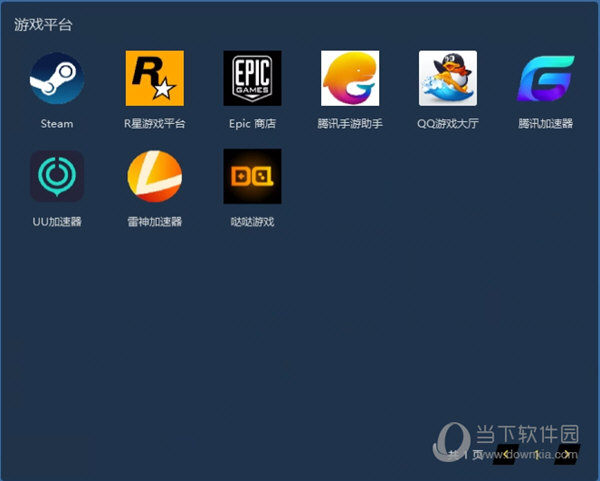Viewport: 600px width, 481px height.
Task: Launch the Tencent accelerator G icon
Action: pyautogui.click(x=546, y=78)
